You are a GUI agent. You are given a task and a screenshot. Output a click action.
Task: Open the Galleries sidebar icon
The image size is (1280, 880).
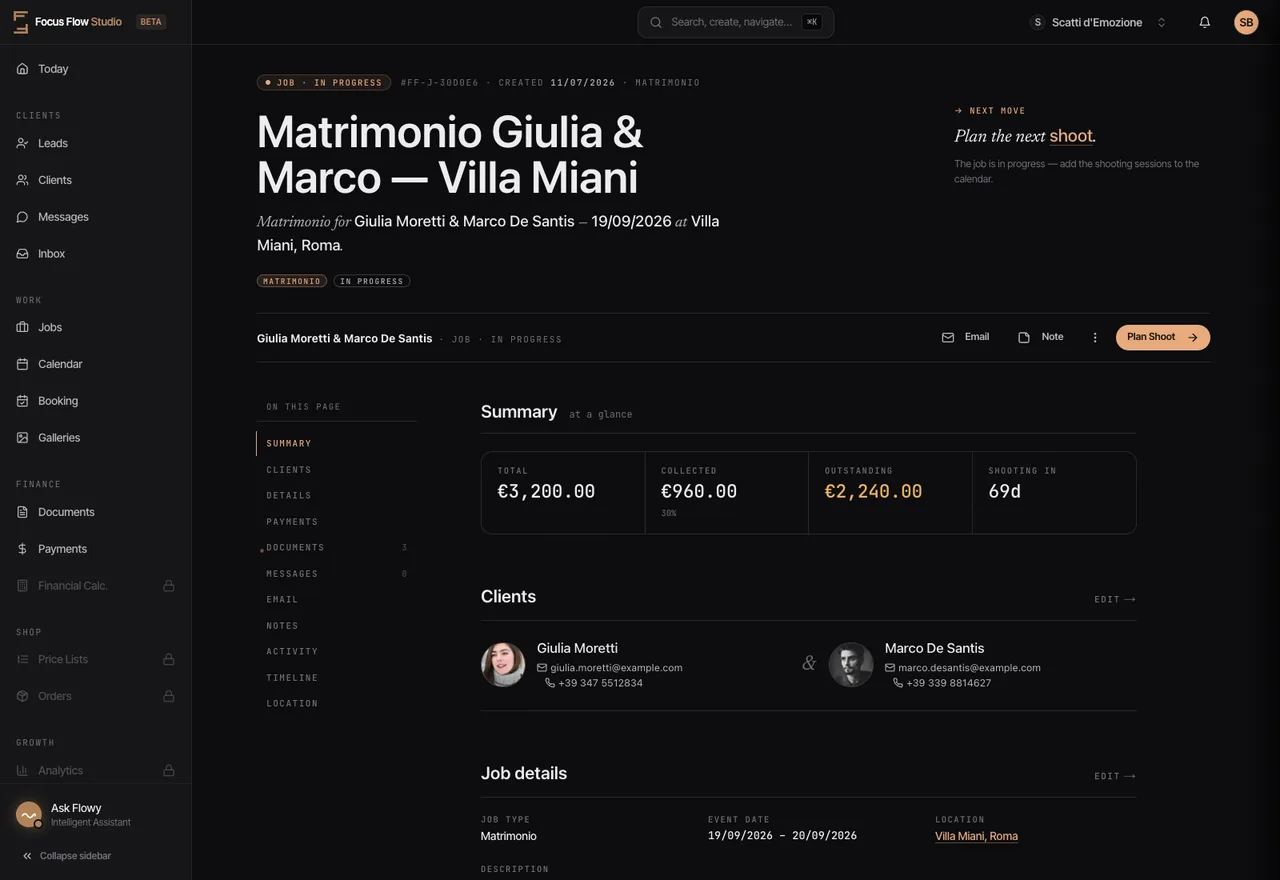[x=22, y=438]
